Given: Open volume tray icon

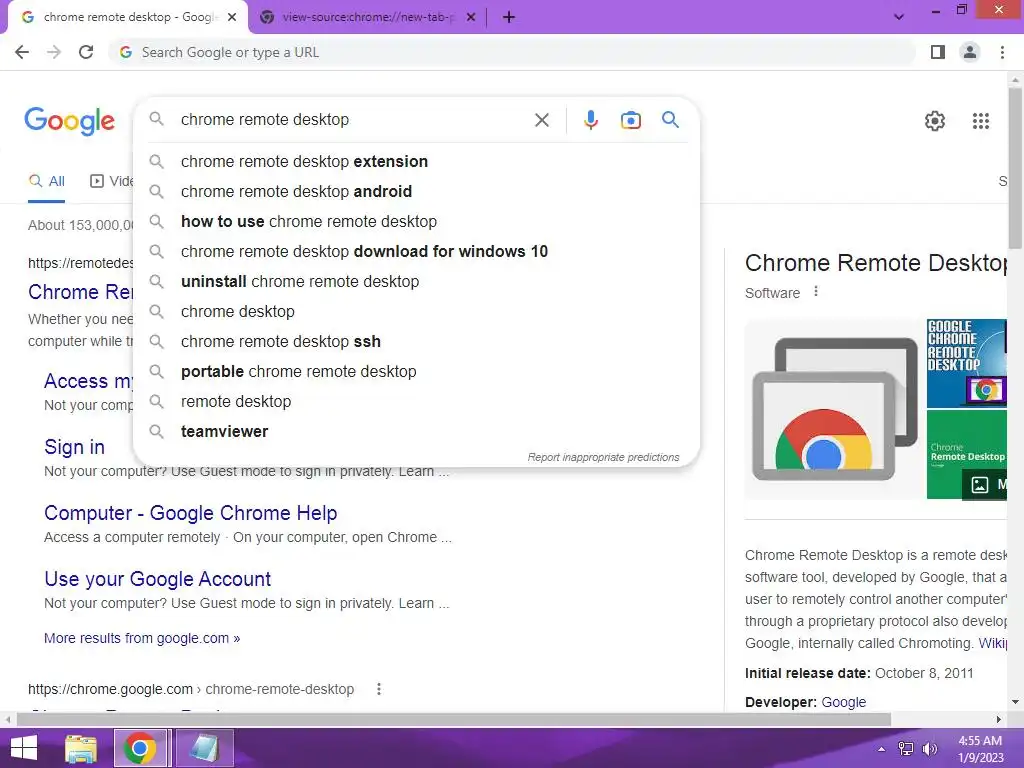Looking at the screenshot, I should click(x=929, y=749).
